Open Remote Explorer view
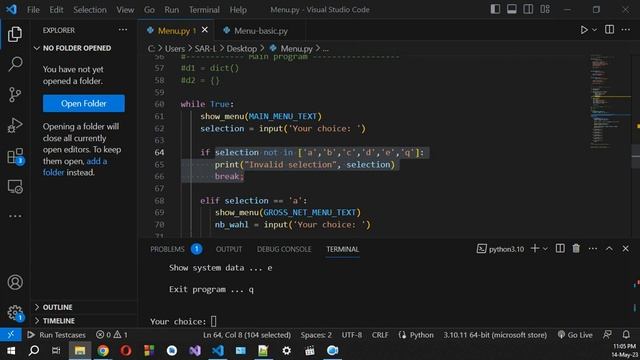 pos(15,187)
